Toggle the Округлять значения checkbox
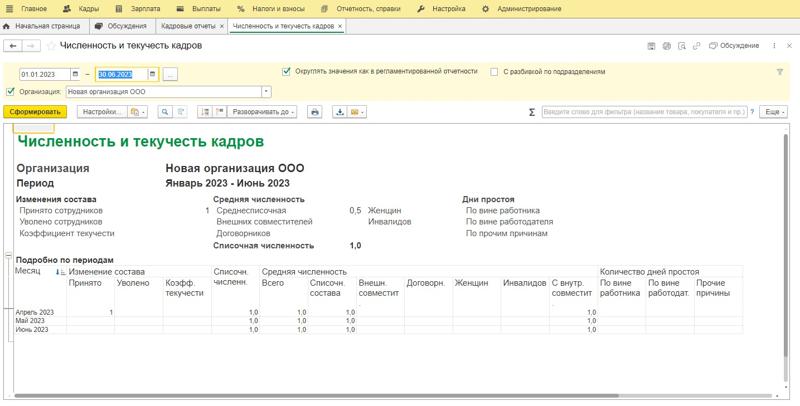This screenshot has height=406, width=800. click(286, 72)
